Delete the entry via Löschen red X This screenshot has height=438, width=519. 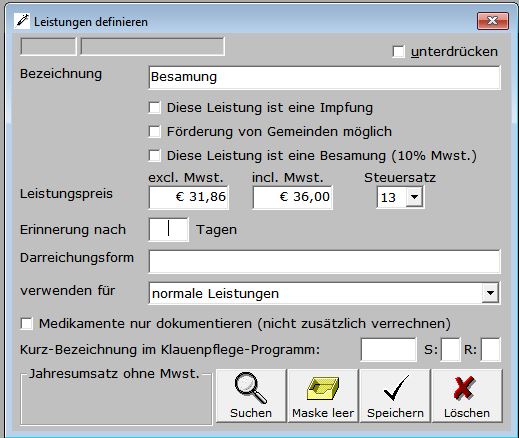tap(467, 396)
